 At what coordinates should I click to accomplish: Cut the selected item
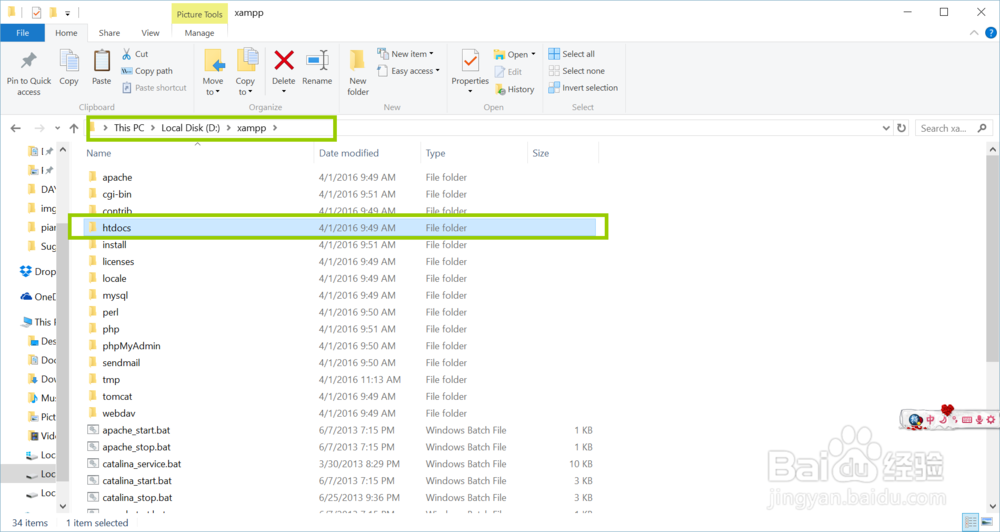coord(135,54)
